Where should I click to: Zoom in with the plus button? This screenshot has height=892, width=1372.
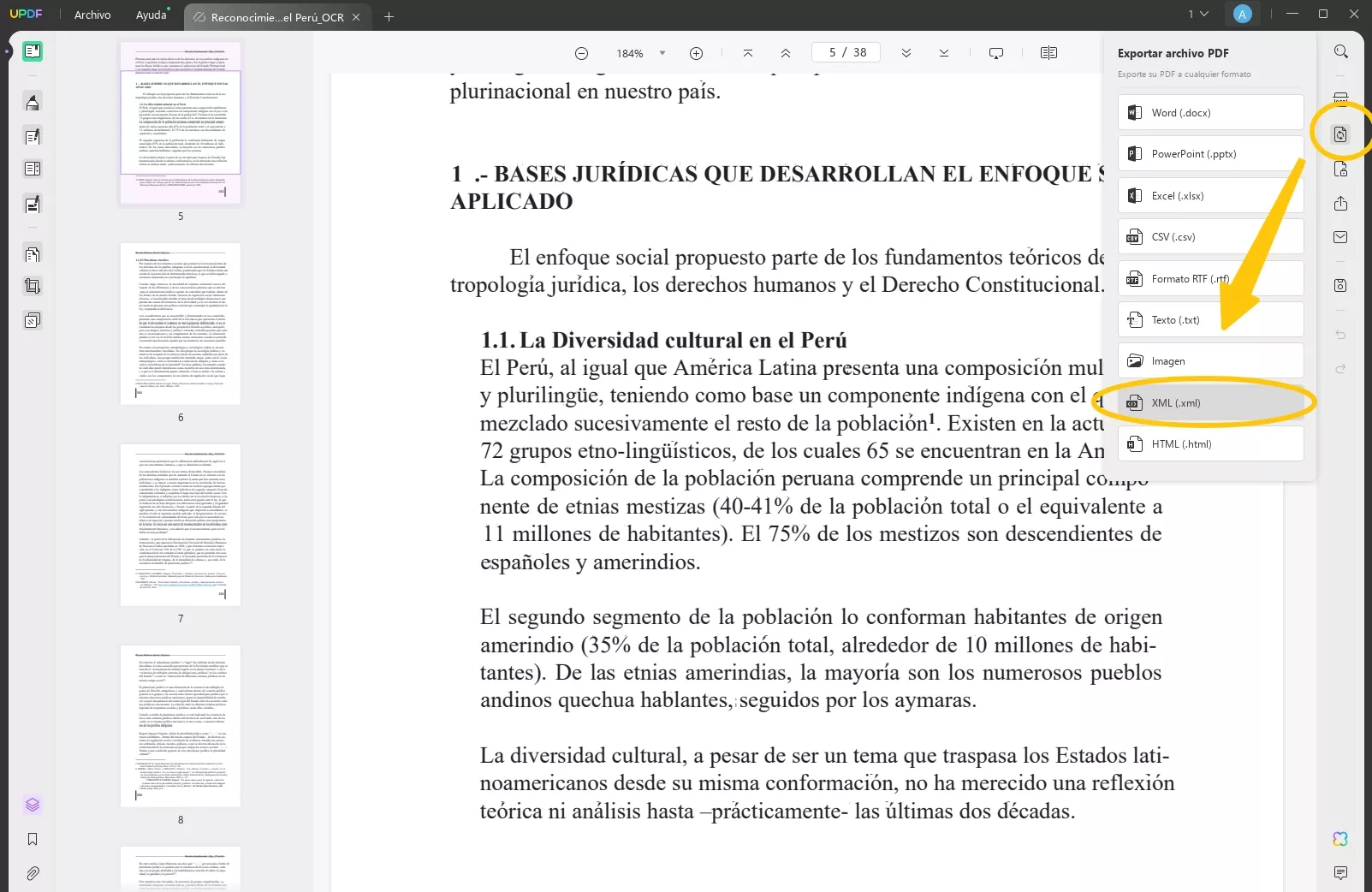click(x=697, y=53)
